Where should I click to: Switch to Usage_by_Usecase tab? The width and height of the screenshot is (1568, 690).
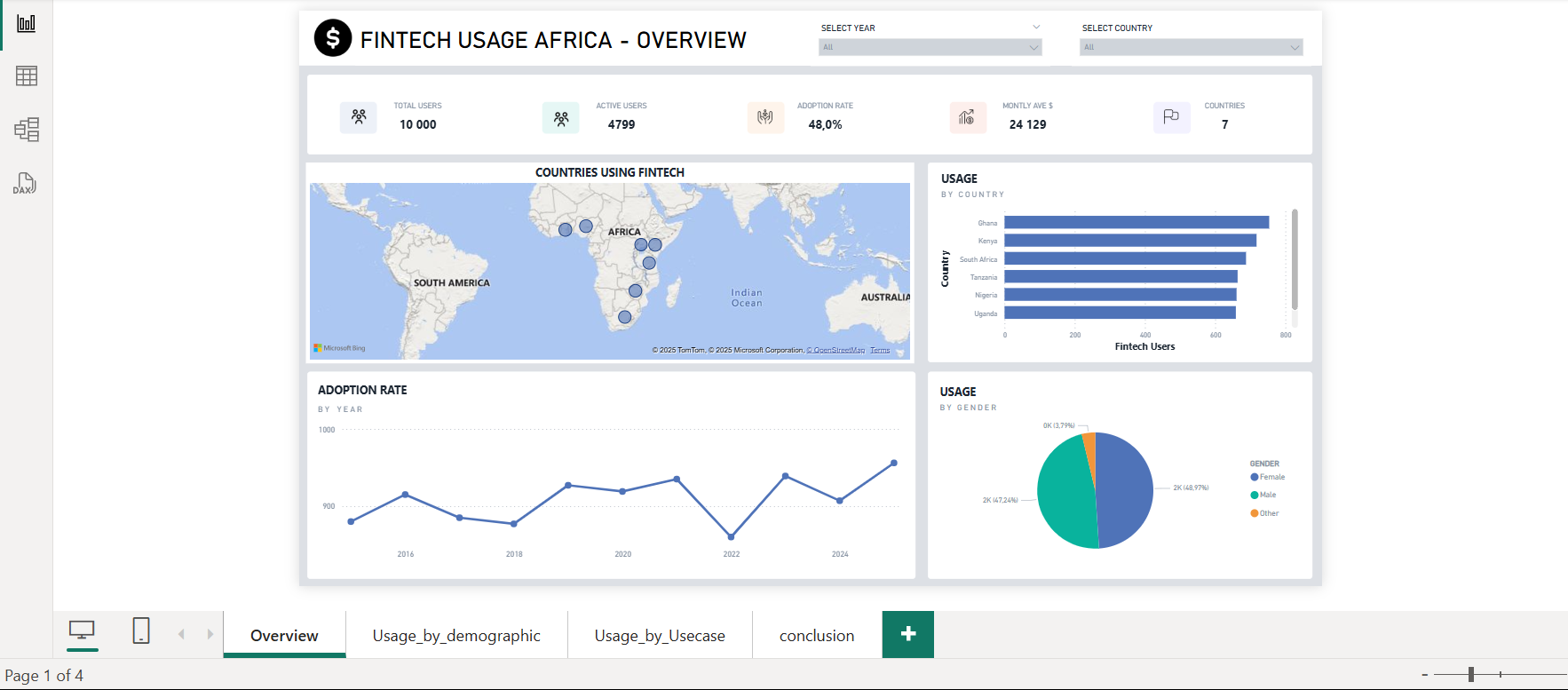tap(660, 635)
